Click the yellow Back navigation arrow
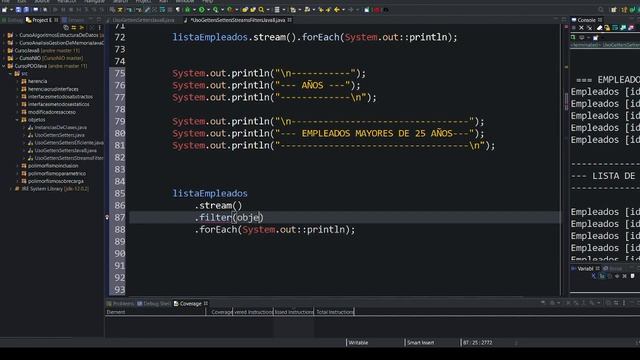Screen dimensions: 640x360 (337, 9)
